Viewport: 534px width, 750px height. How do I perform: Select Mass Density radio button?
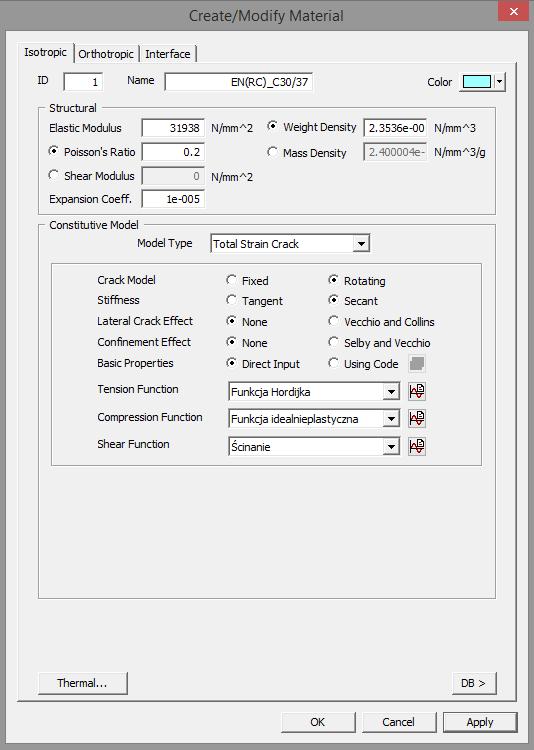click(272, 152)
